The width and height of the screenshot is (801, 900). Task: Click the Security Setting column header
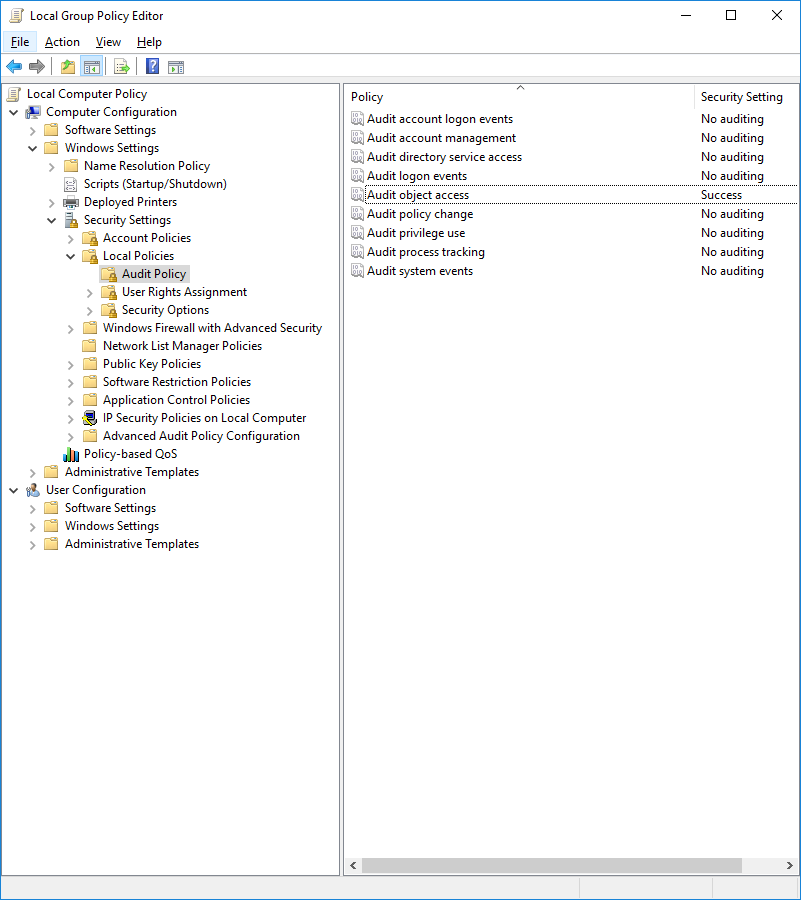click(741, 97)
